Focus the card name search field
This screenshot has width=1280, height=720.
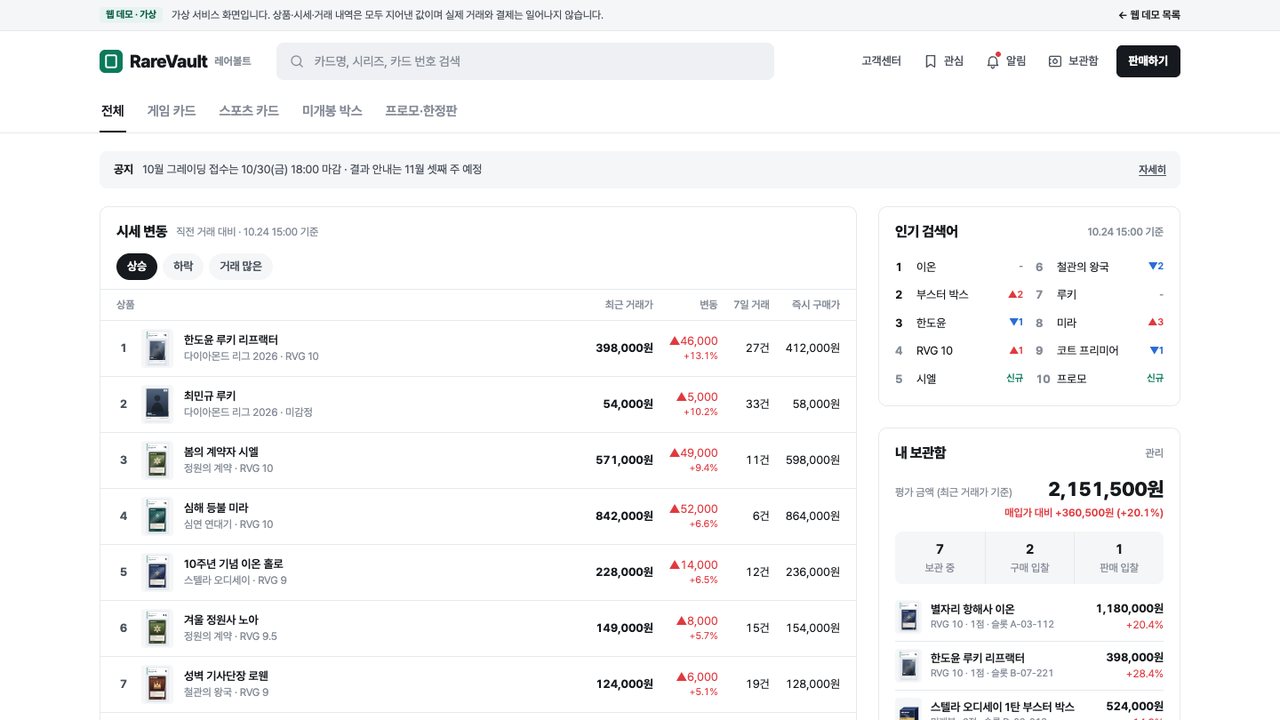[x=525, y=61]
